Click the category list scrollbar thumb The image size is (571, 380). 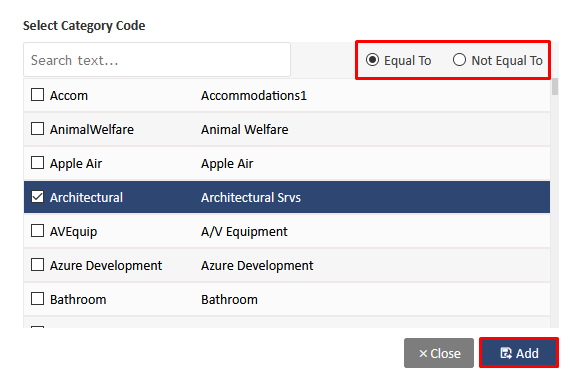(x=555, y=87)
